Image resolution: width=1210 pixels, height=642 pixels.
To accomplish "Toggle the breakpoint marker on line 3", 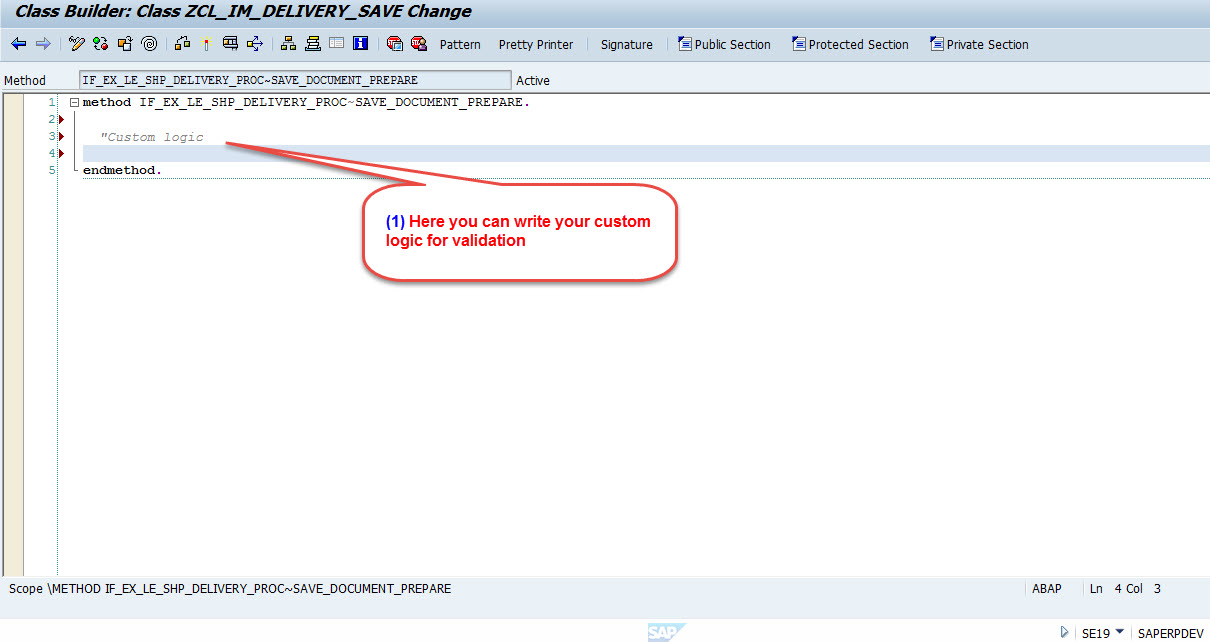I will (x=60, y=135).
